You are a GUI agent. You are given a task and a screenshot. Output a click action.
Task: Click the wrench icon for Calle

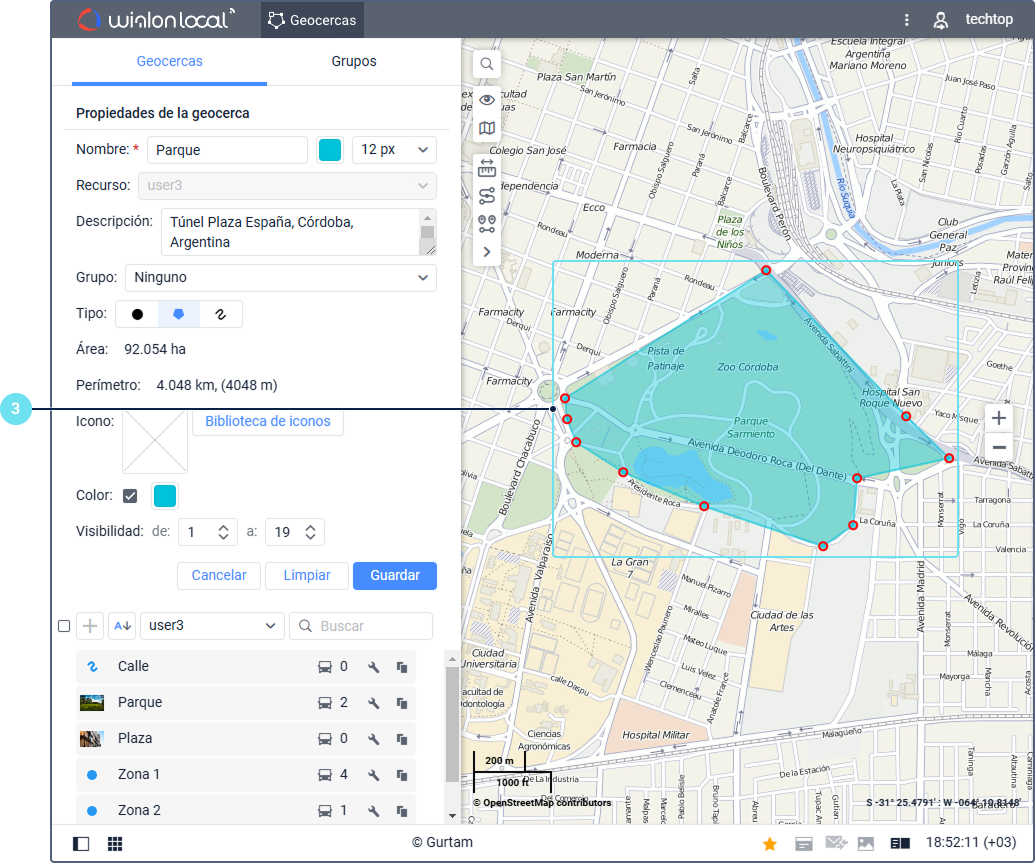(x=373, y=667)
